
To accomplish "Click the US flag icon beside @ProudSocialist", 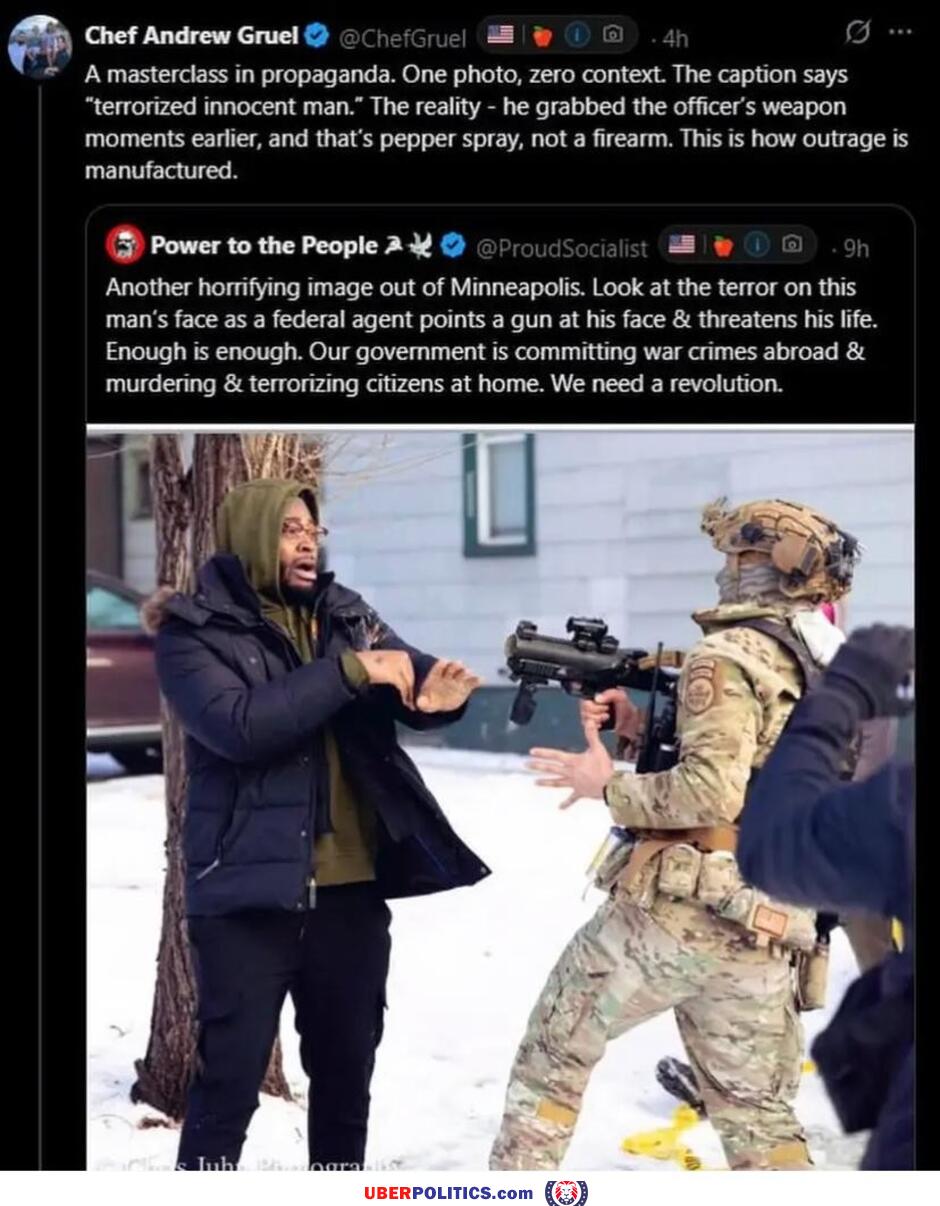I will tap(681, 244).
